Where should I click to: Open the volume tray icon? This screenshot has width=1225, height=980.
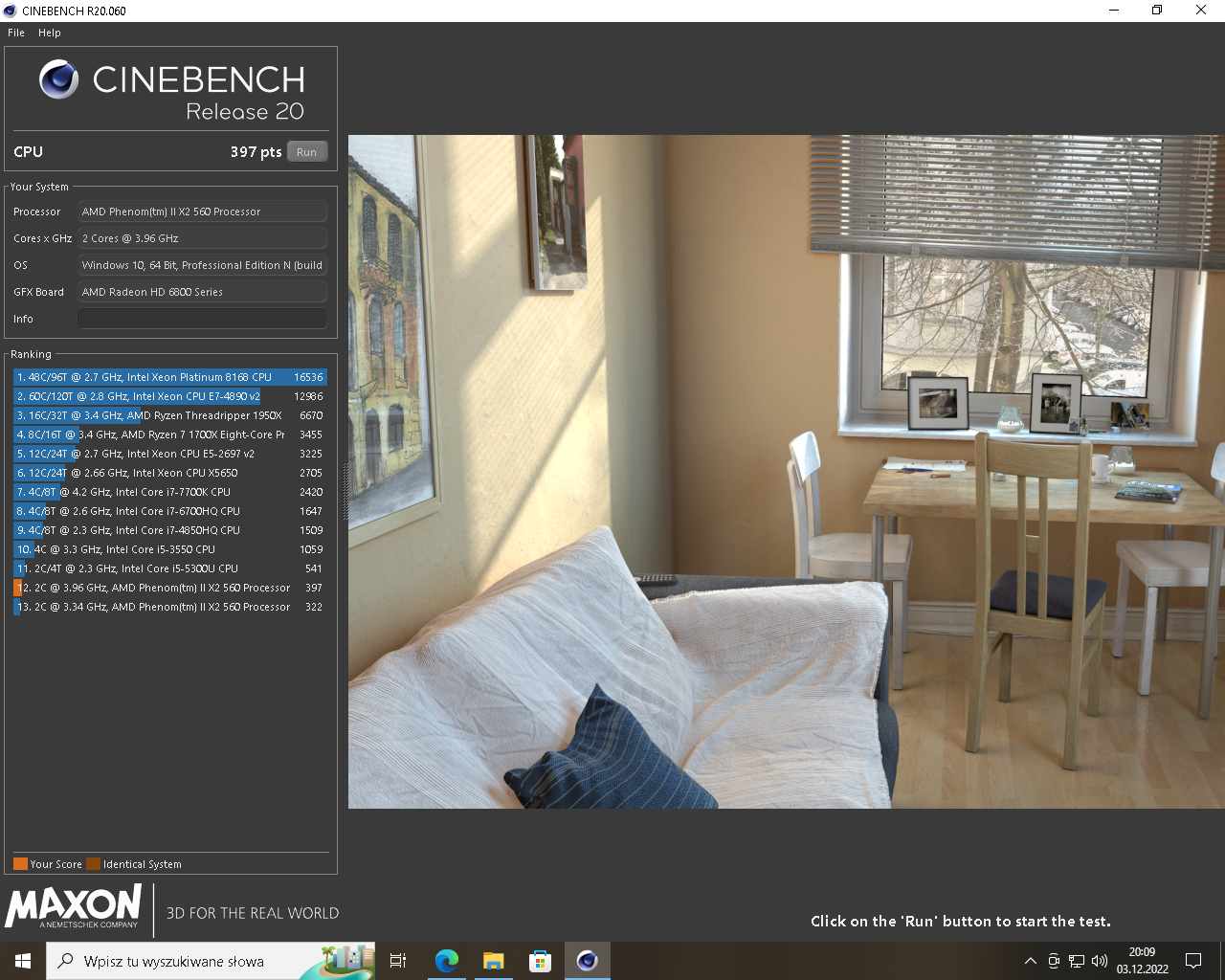(1100, 961)
